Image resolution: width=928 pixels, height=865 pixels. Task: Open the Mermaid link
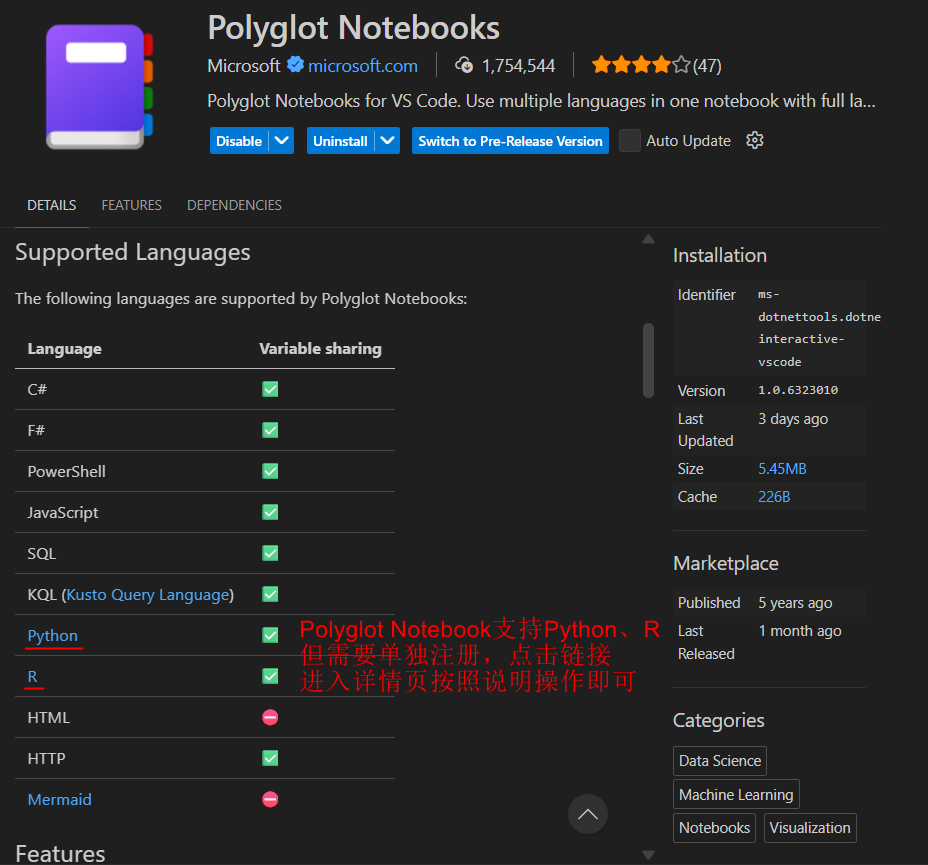click(x=59, y=799)
